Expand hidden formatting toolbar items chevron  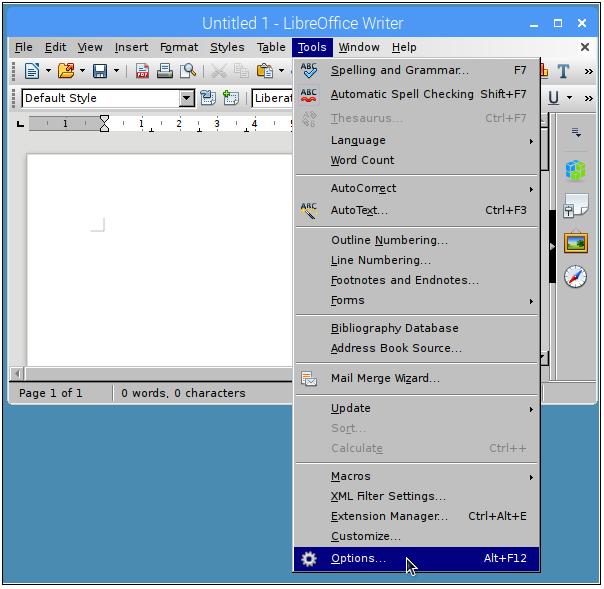(x=588, y=99)
